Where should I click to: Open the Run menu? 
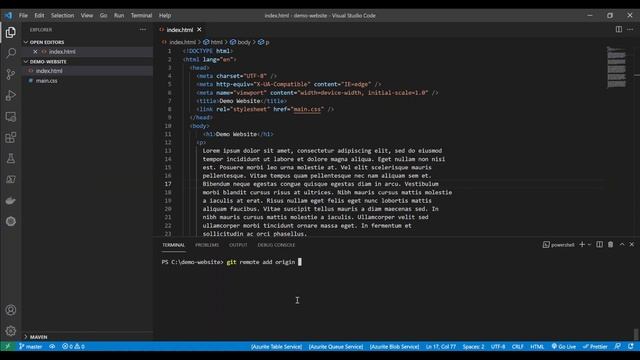119,16
